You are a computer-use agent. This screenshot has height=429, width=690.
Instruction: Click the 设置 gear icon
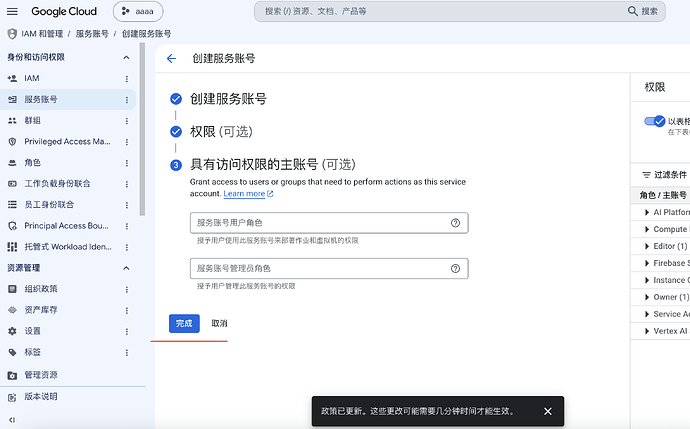(12, 331)
